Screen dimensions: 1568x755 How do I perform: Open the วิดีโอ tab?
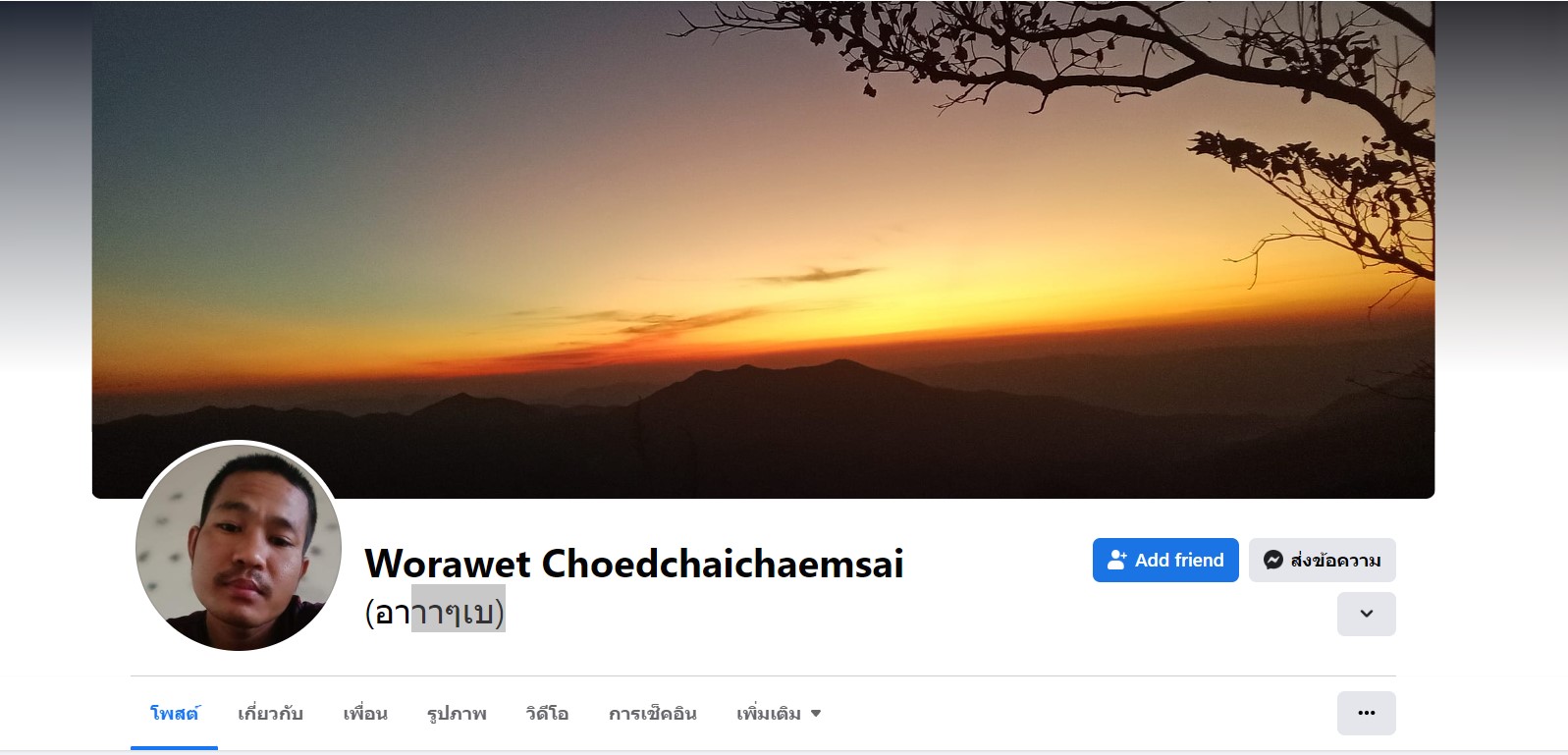coord(547,714)
